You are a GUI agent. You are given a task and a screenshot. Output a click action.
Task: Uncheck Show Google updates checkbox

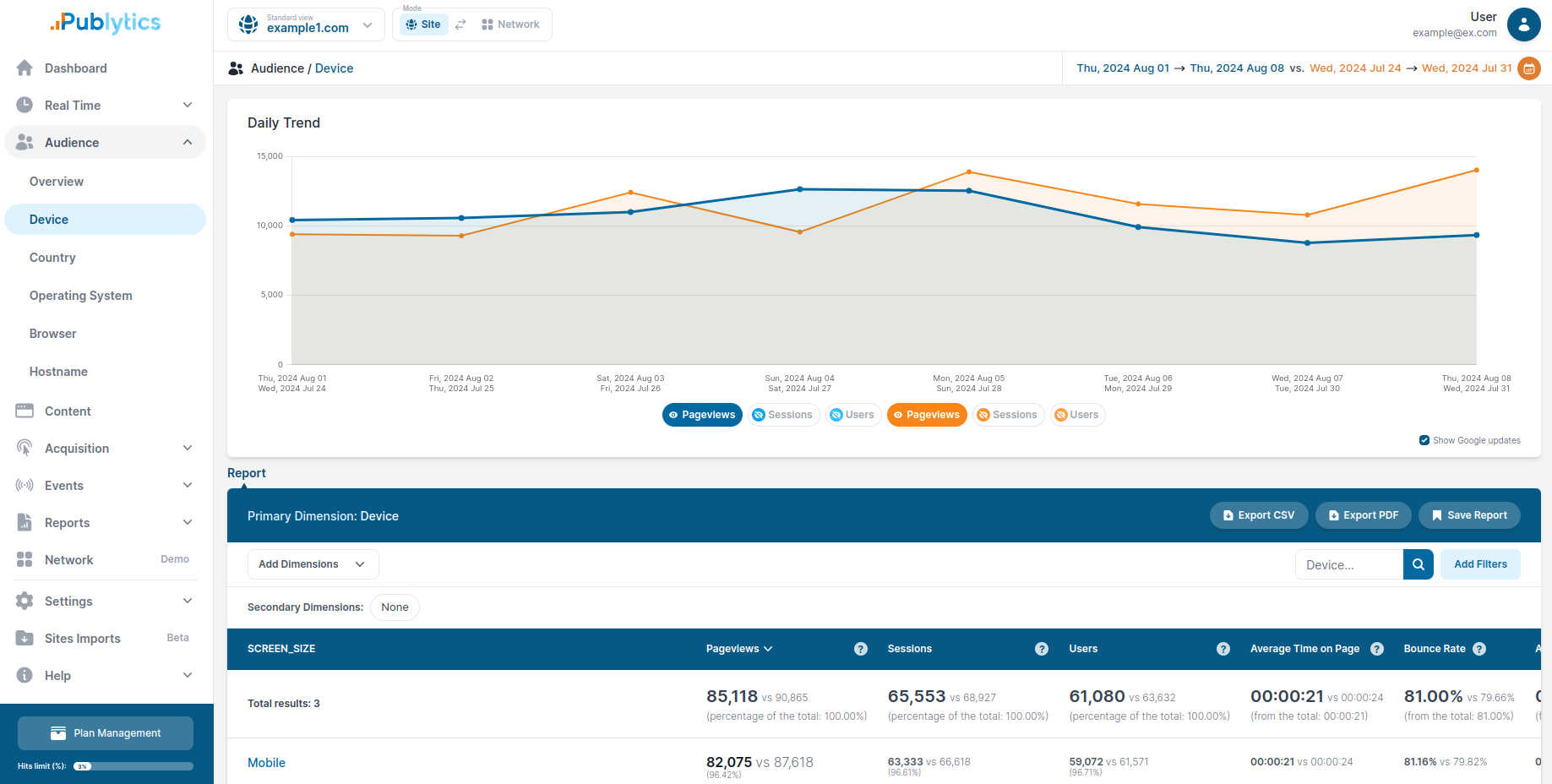1424,440
